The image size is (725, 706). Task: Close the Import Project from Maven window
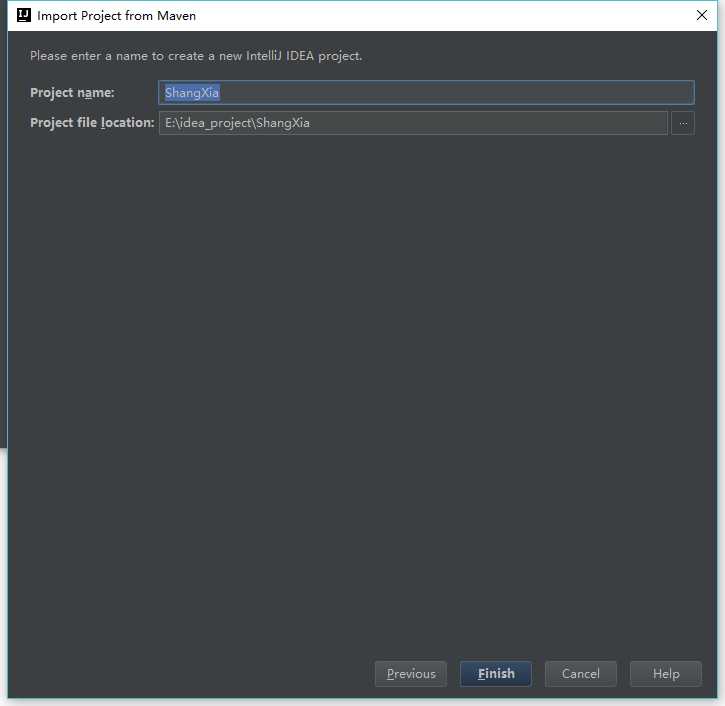click(701, 15)
